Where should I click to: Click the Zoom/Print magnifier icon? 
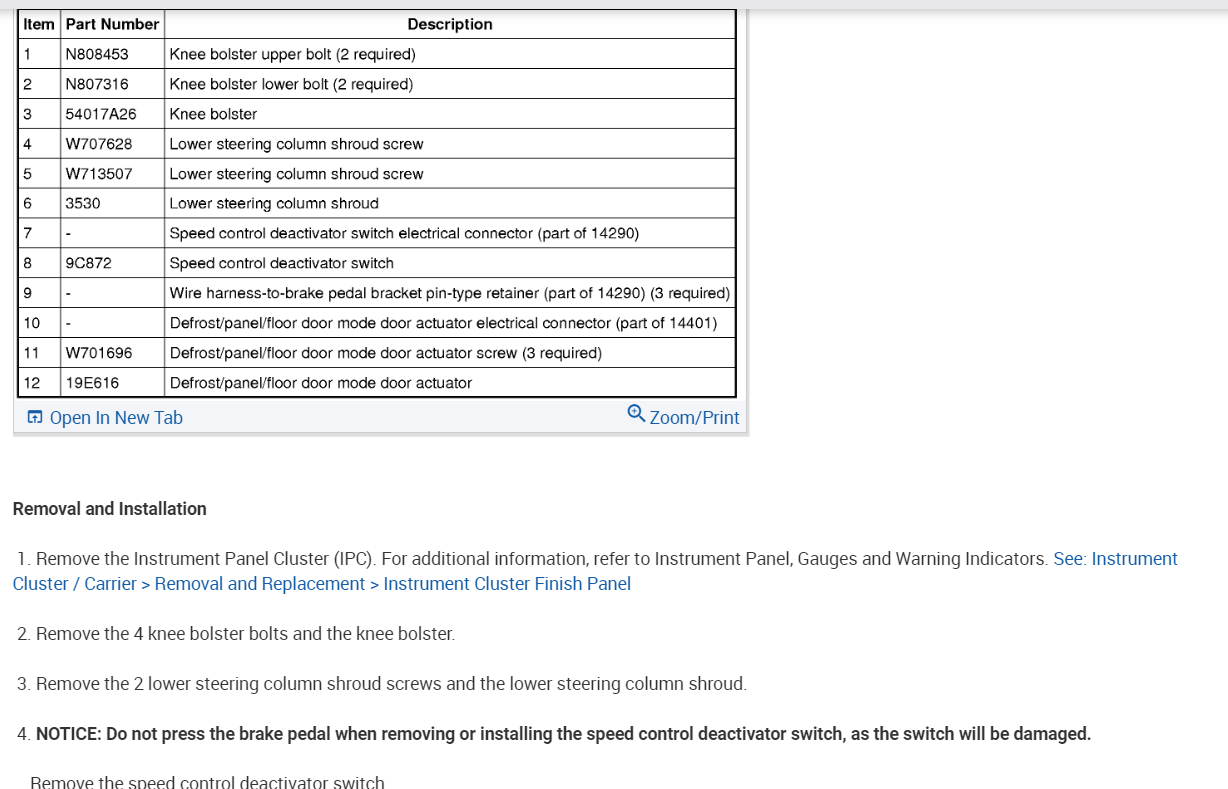pos(636,413)
